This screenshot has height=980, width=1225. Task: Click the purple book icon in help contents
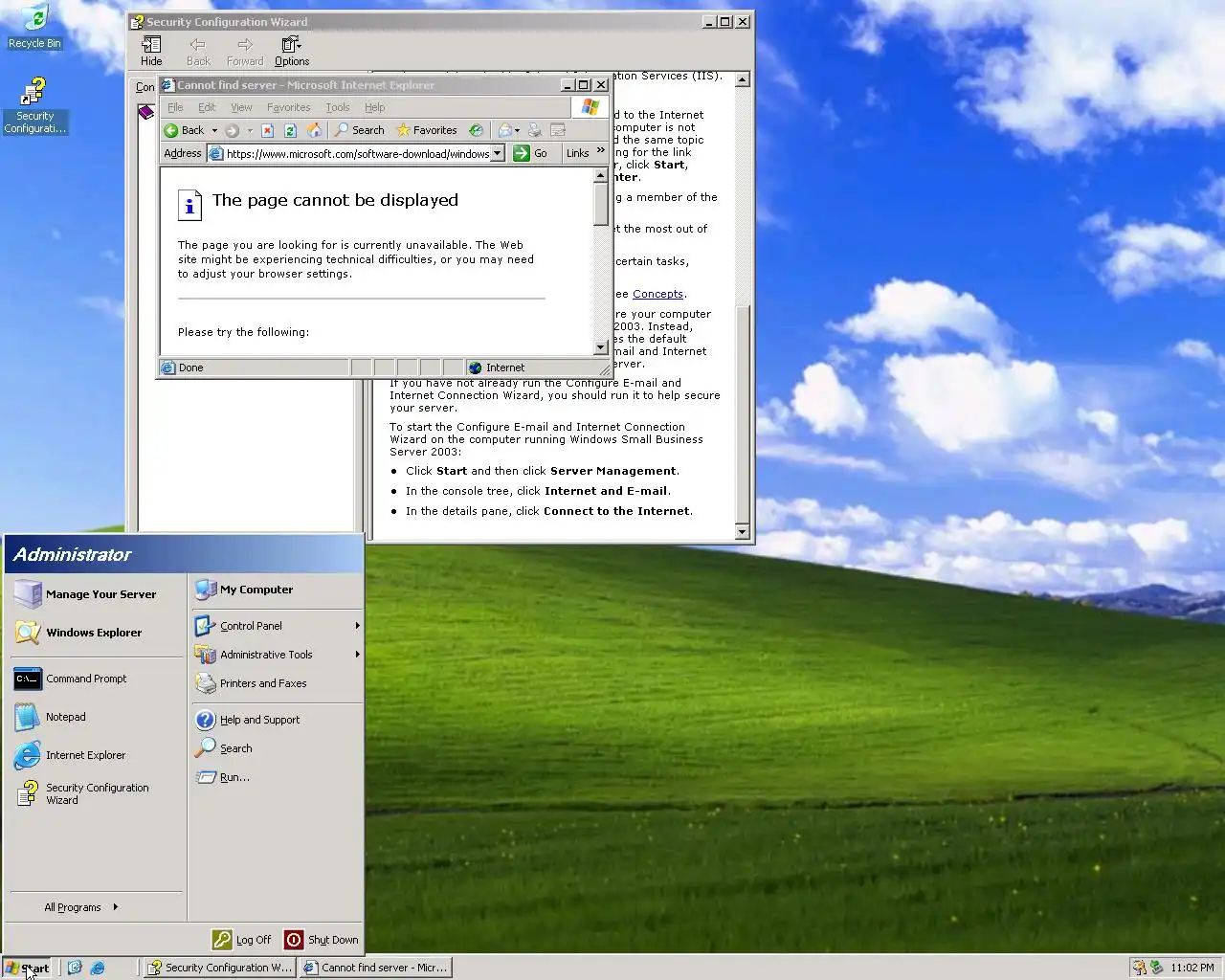(x=145, y=112)
